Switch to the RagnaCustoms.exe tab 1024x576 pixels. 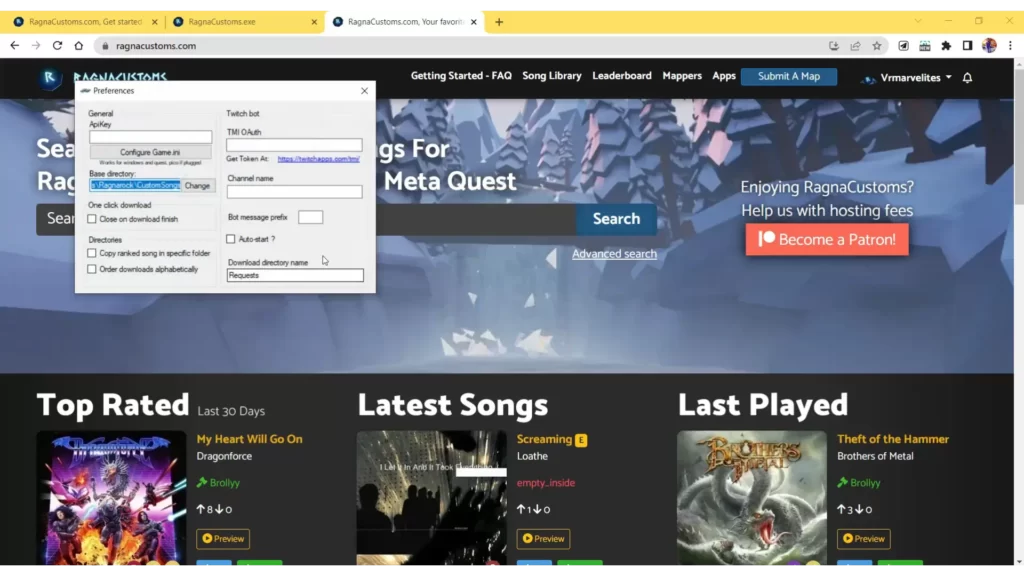click(x=243, y=22)
